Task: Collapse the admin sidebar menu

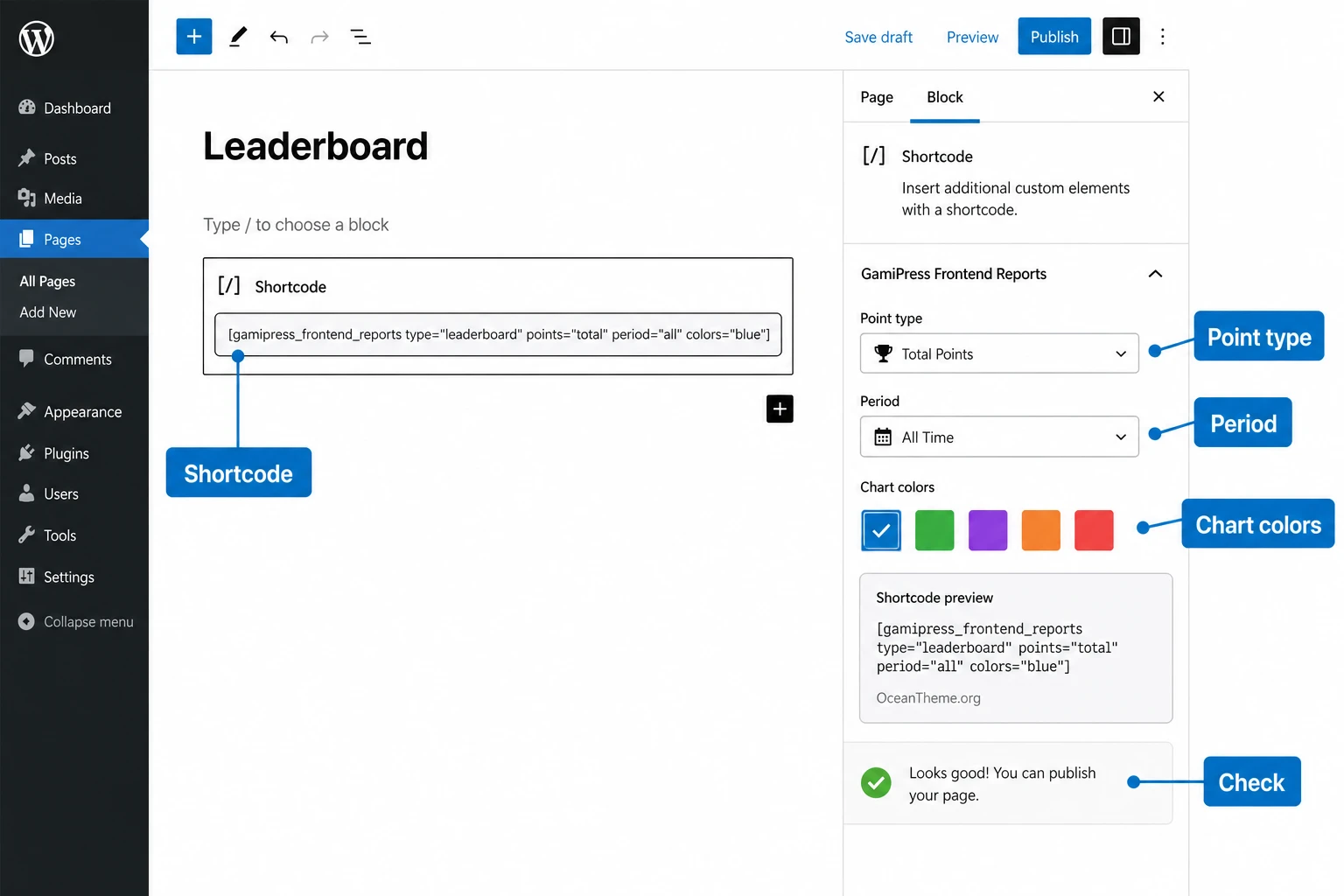Action: coord(75,621)
